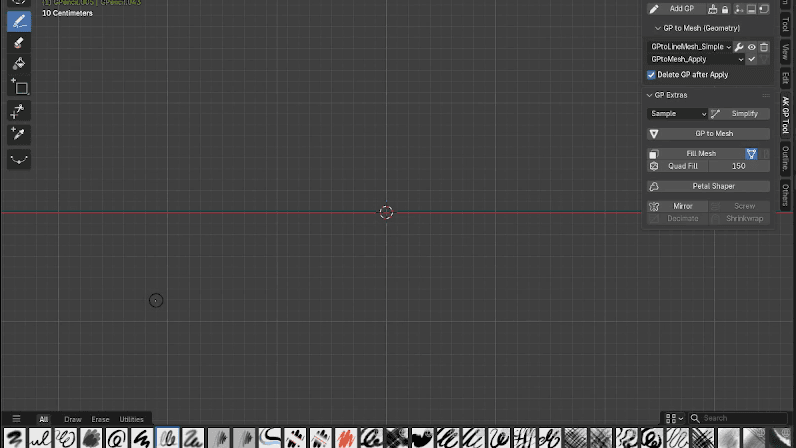796x448 pixels.
Task: Collapse the GP Extras panel
Action: click(649, 95)
